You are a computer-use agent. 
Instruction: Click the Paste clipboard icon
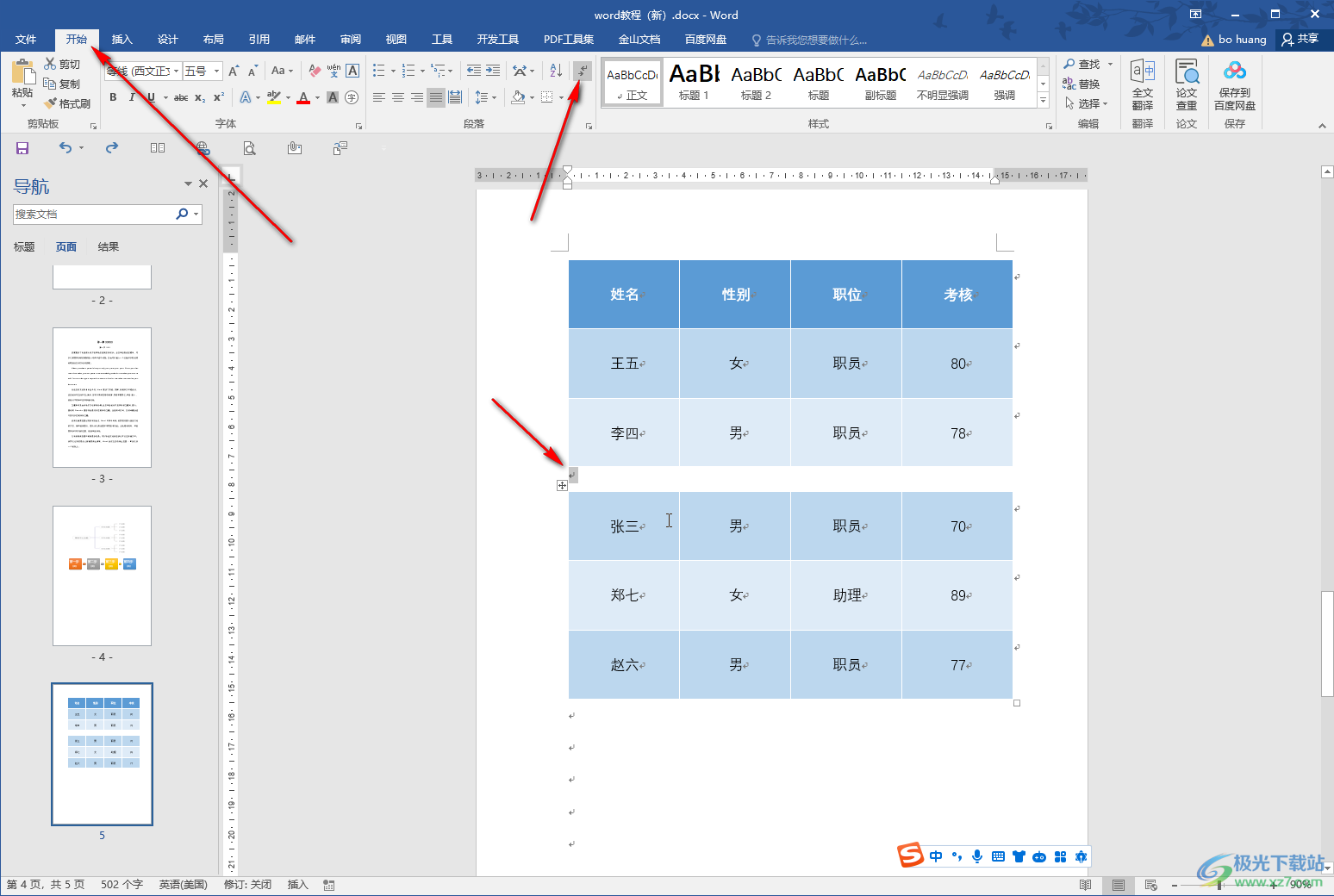click(x=22, y=73)
